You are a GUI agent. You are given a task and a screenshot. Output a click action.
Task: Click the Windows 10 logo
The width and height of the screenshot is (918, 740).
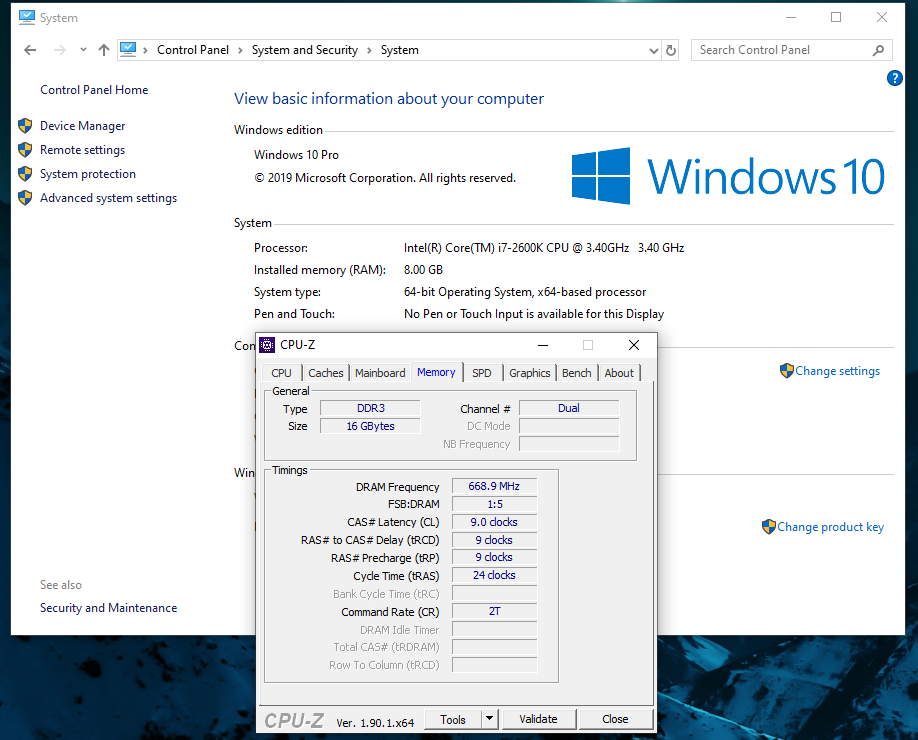pos(728,176)
